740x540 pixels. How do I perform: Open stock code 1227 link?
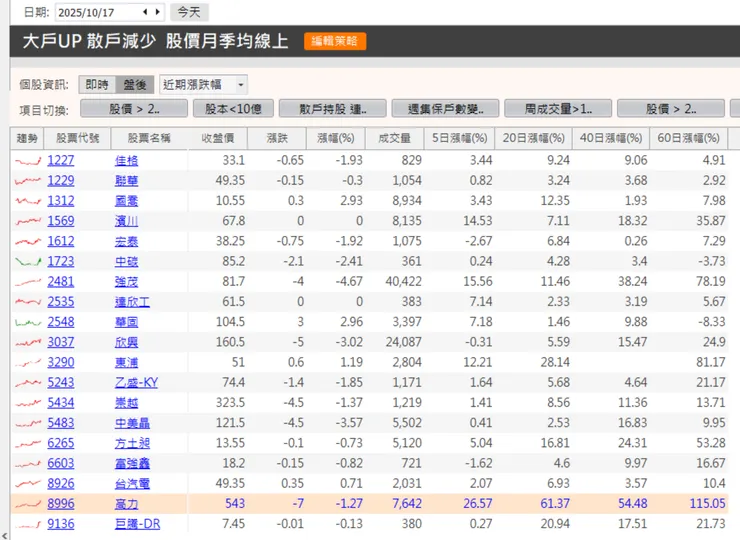click(x=61, y=160)
